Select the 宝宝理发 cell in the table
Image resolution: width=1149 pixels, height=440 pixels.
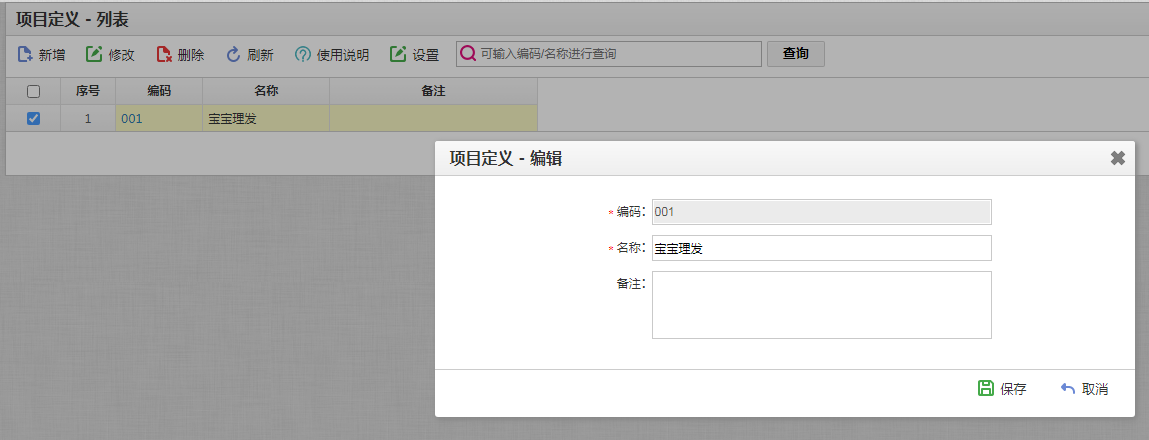tap(266, 119)
